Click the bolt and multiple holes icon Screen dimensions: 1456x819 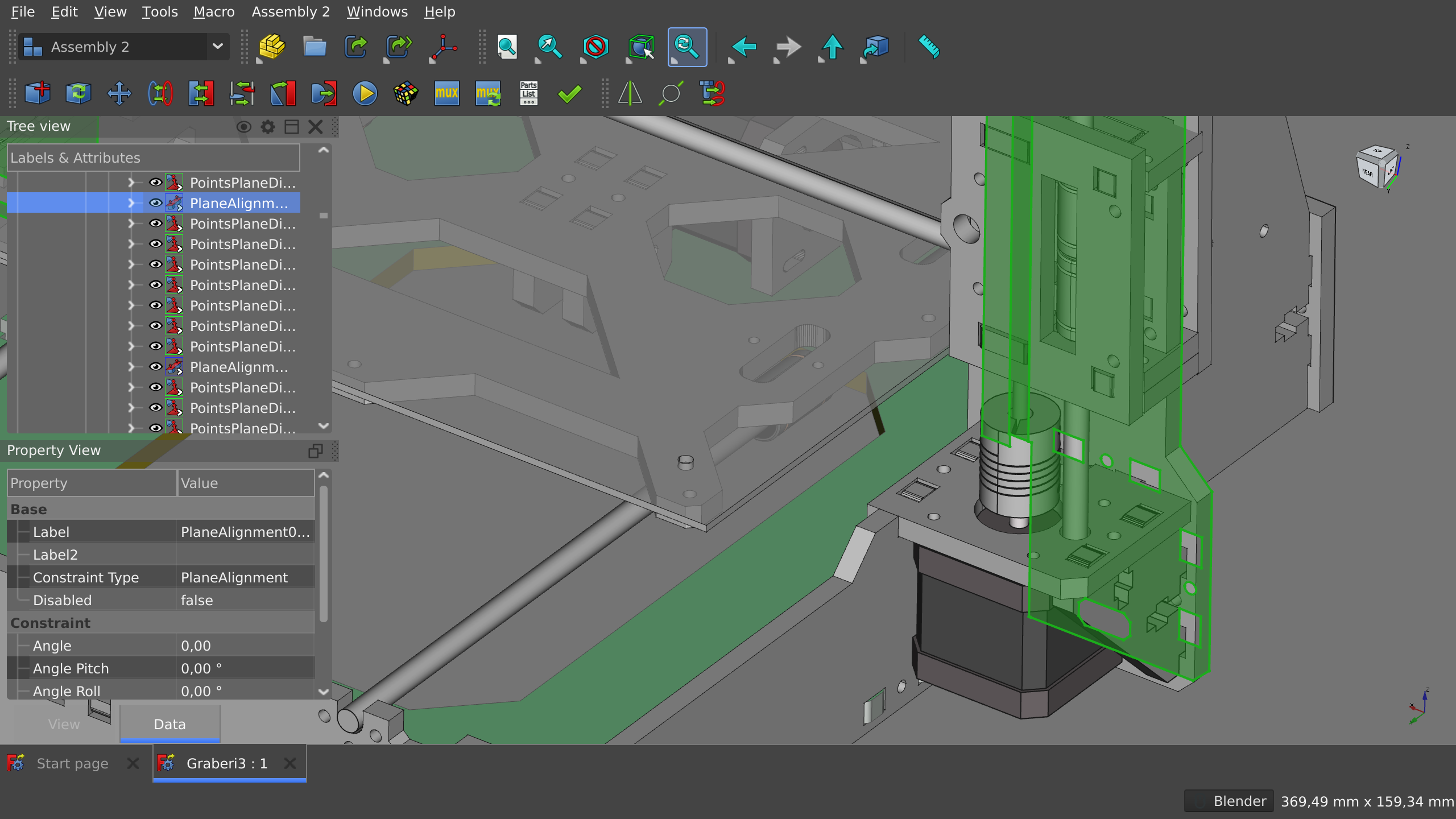coord(712,93)
